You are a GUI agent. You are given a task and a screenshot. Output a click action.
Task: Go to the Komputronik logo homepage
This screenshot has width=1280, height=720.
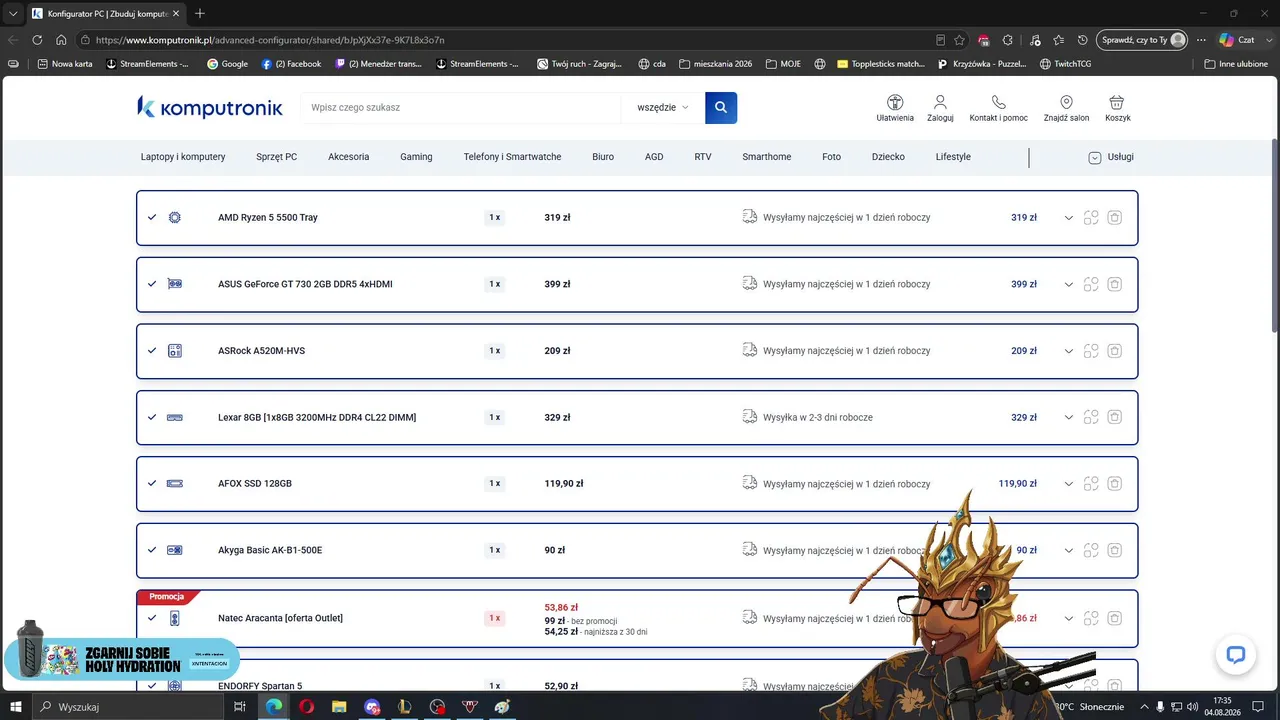click(210, 107)
